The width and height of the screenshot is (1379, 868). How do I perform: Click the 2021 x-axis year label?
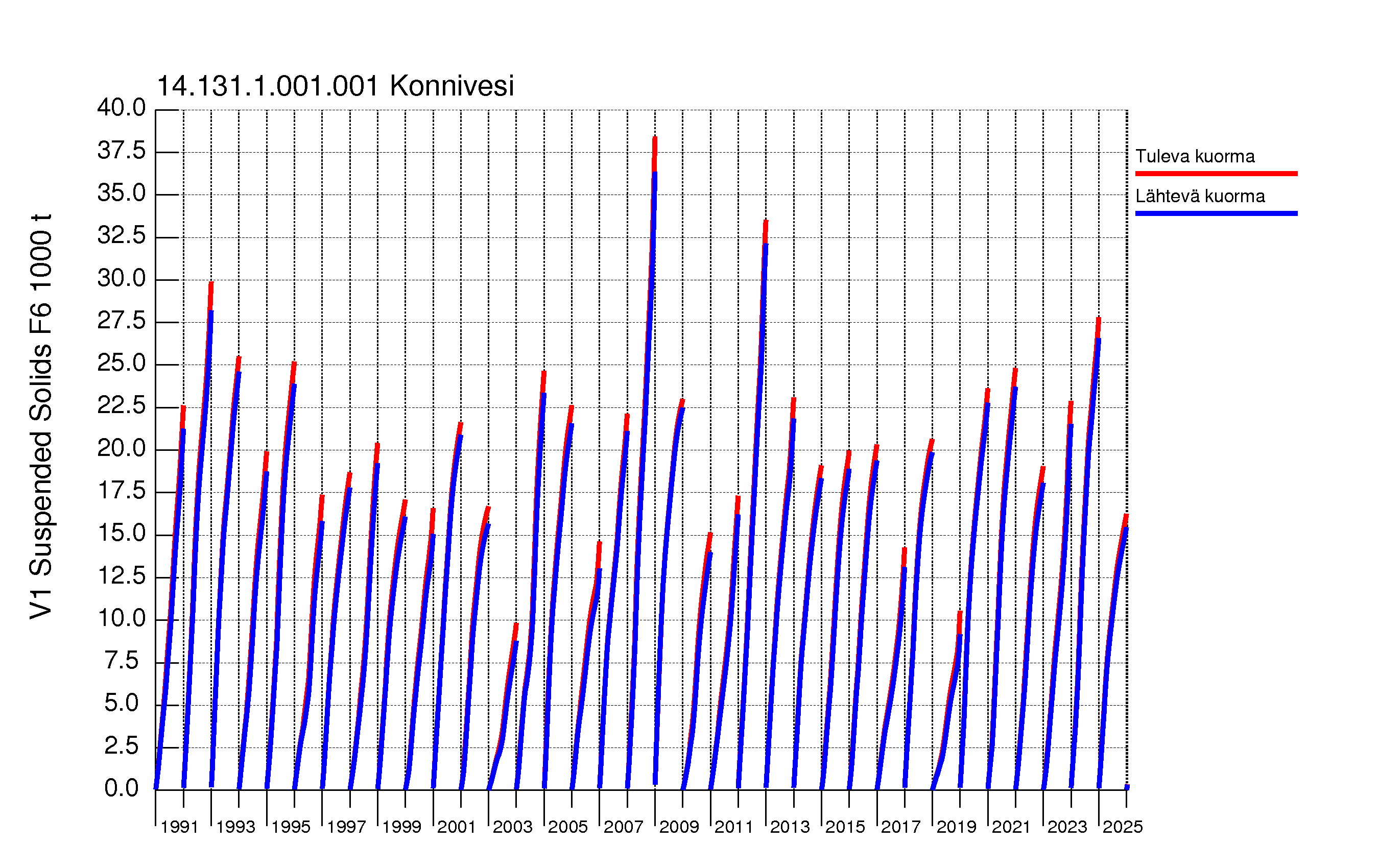(x=1011, y=827)
